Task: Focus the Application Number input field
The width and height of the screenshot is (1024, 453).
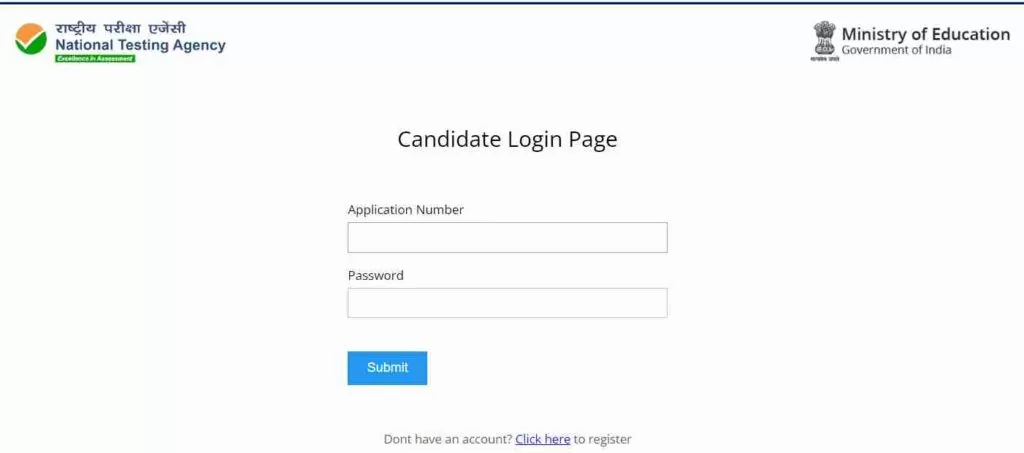Action: pos(507,238)
